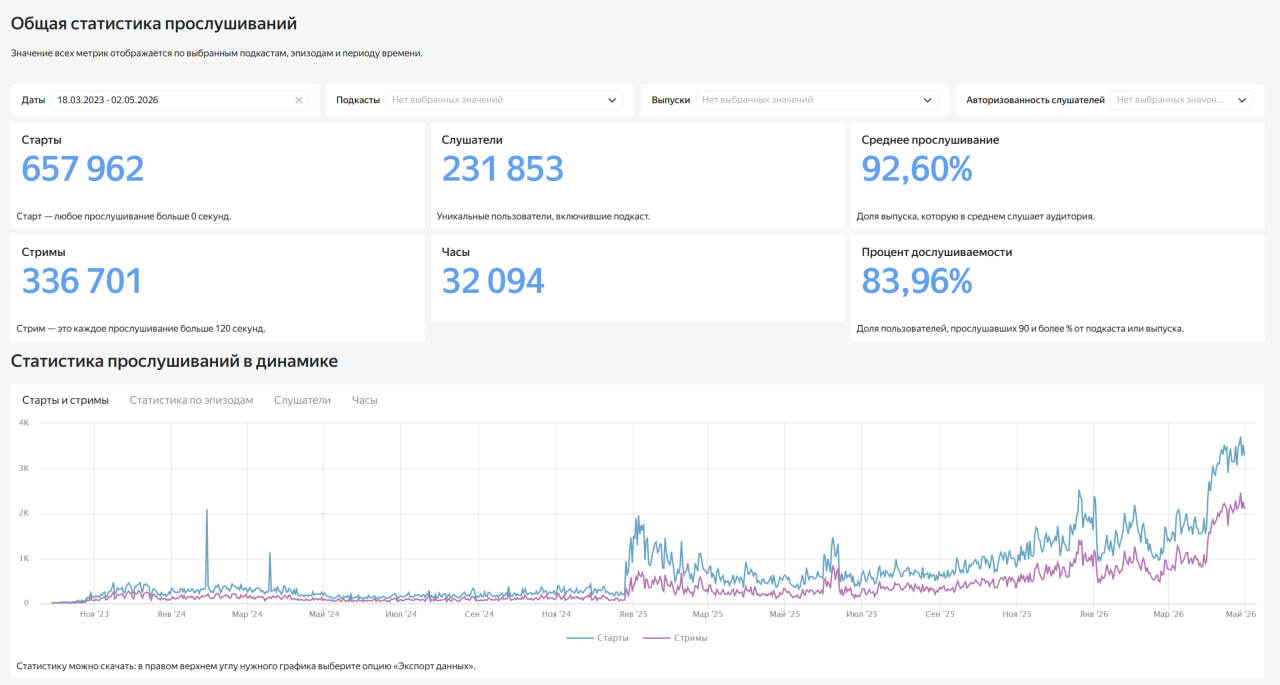Click the Май '26 label on chart axis

(1241, 614)
